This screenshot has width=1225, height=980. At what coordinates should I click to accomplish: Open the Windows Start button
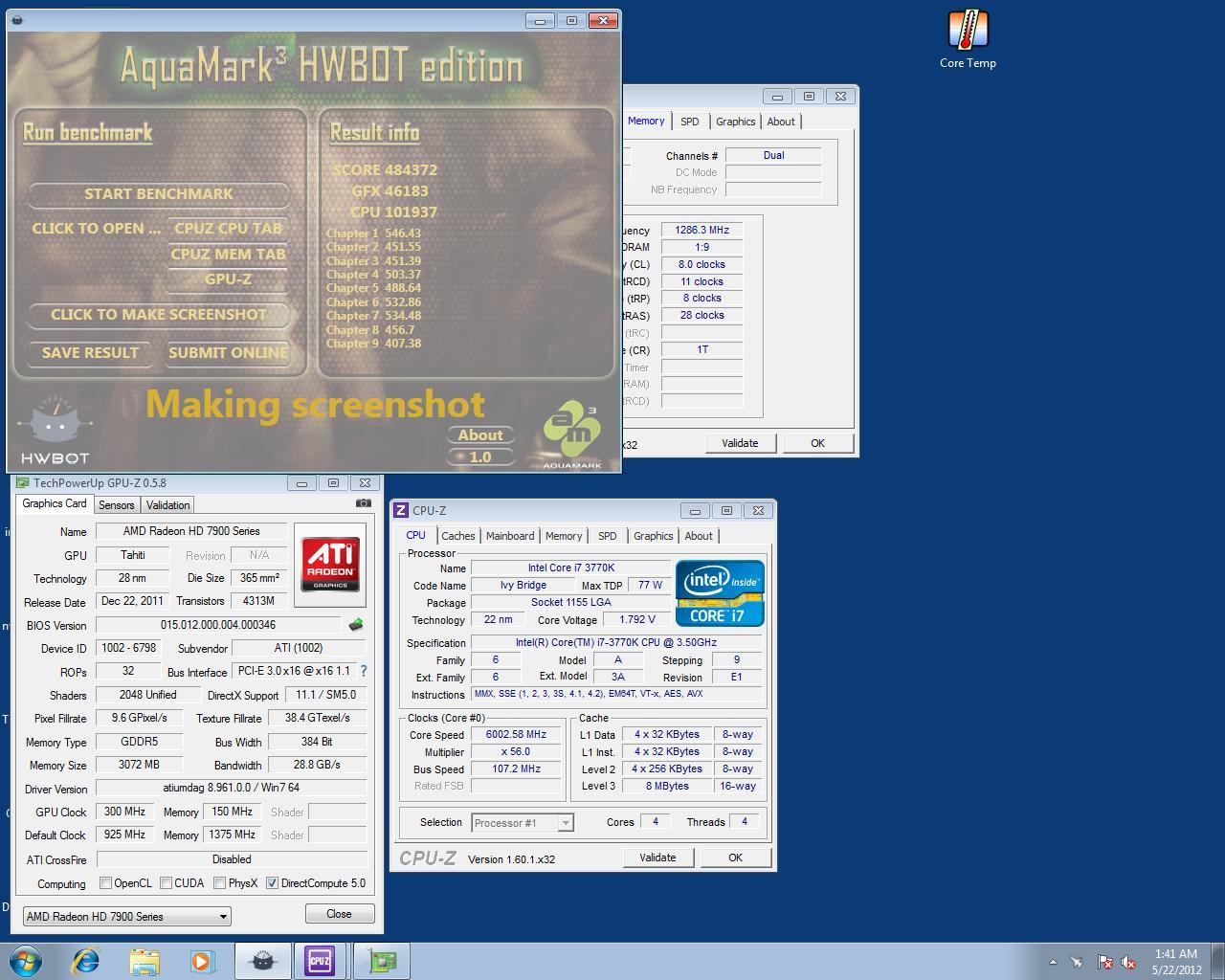26,961
